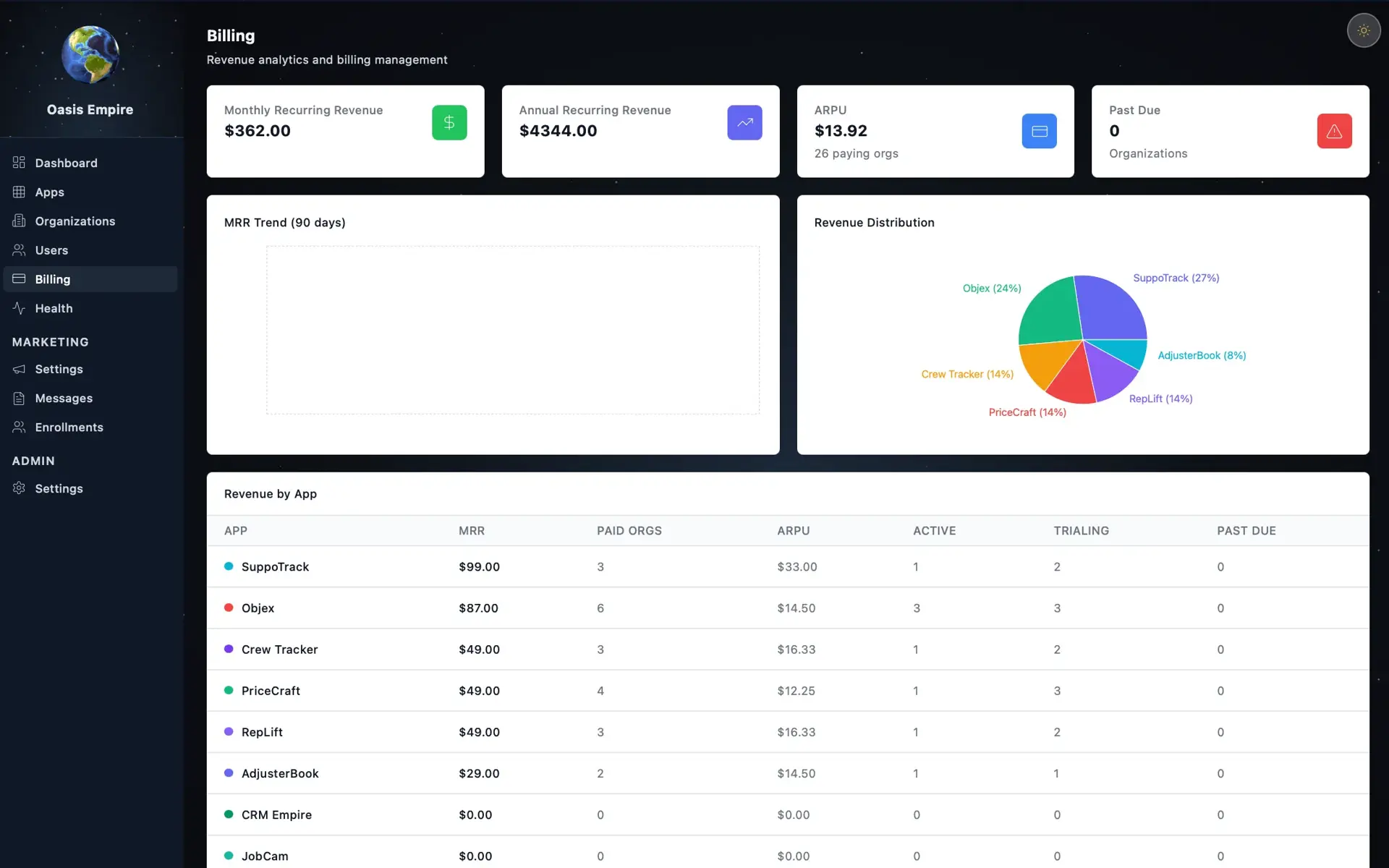
Task: Toggle the light/dark theme sun button
Action: 1363,30
